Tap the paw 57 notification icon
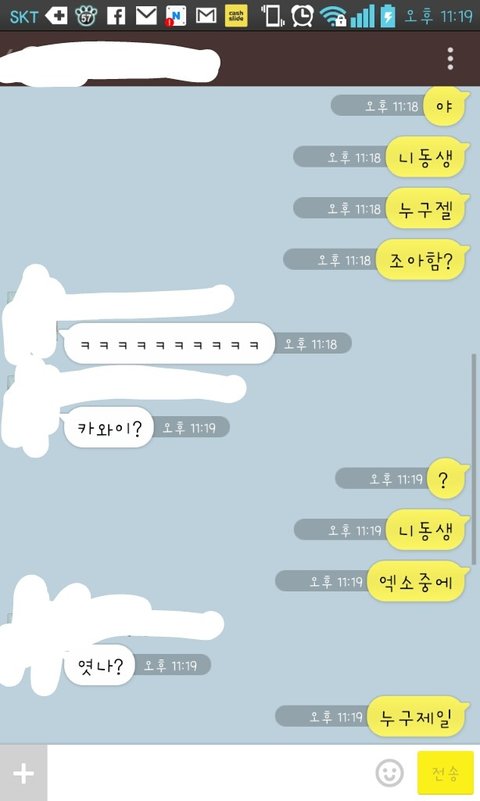 [86, 16]
